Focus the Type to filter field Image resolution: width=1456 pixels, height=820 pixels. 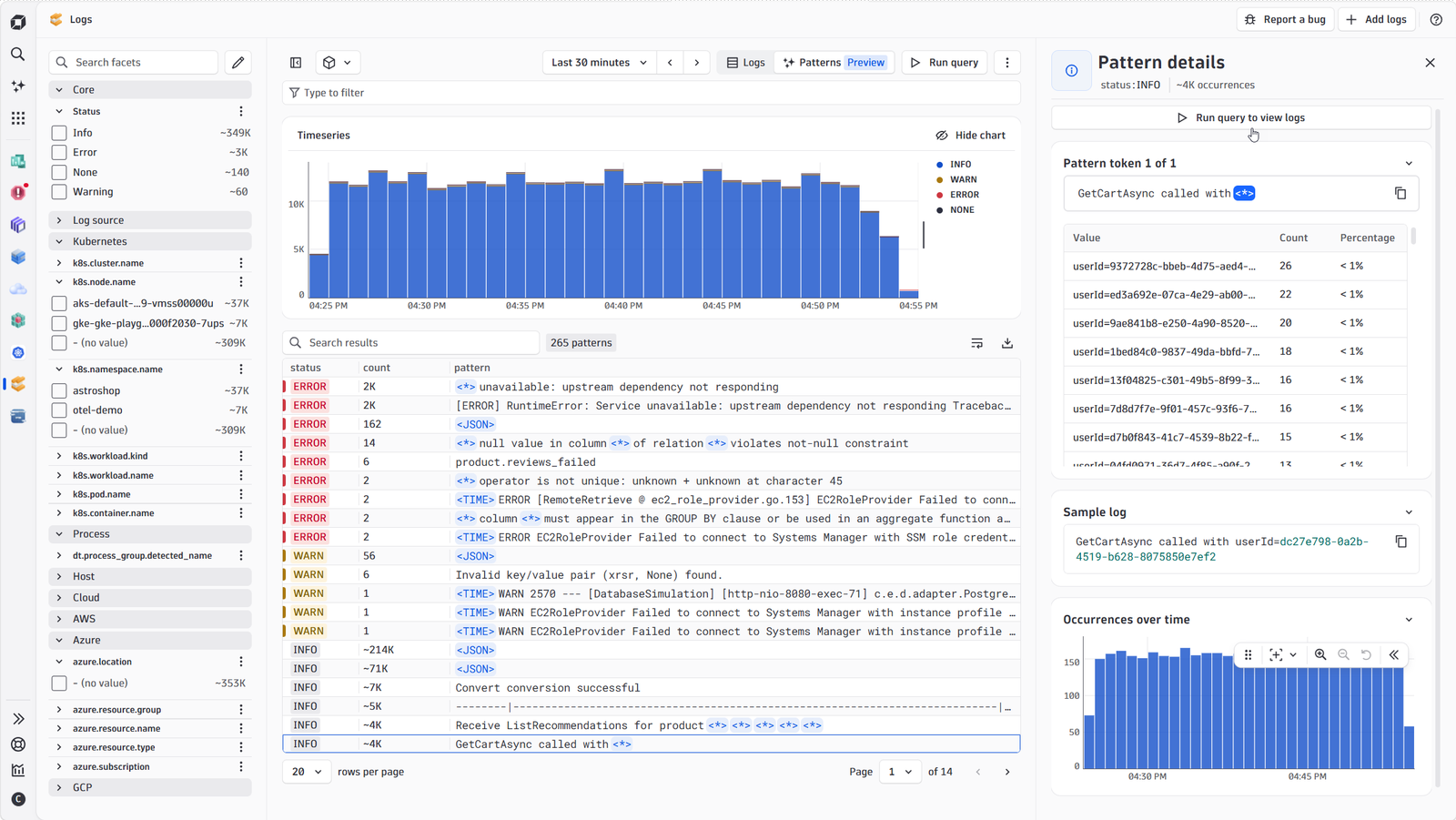click(651, 93)
